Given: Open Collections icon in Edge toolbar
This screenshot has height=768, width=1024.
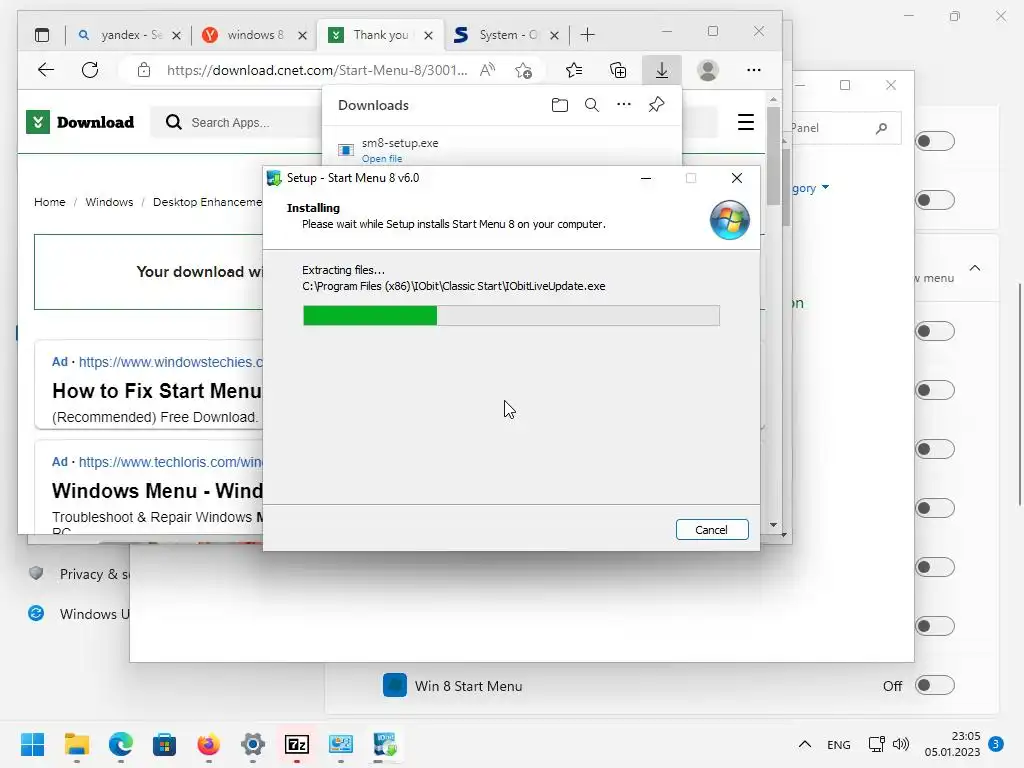Looking at the screenshot, I should (x=618, y=70).
